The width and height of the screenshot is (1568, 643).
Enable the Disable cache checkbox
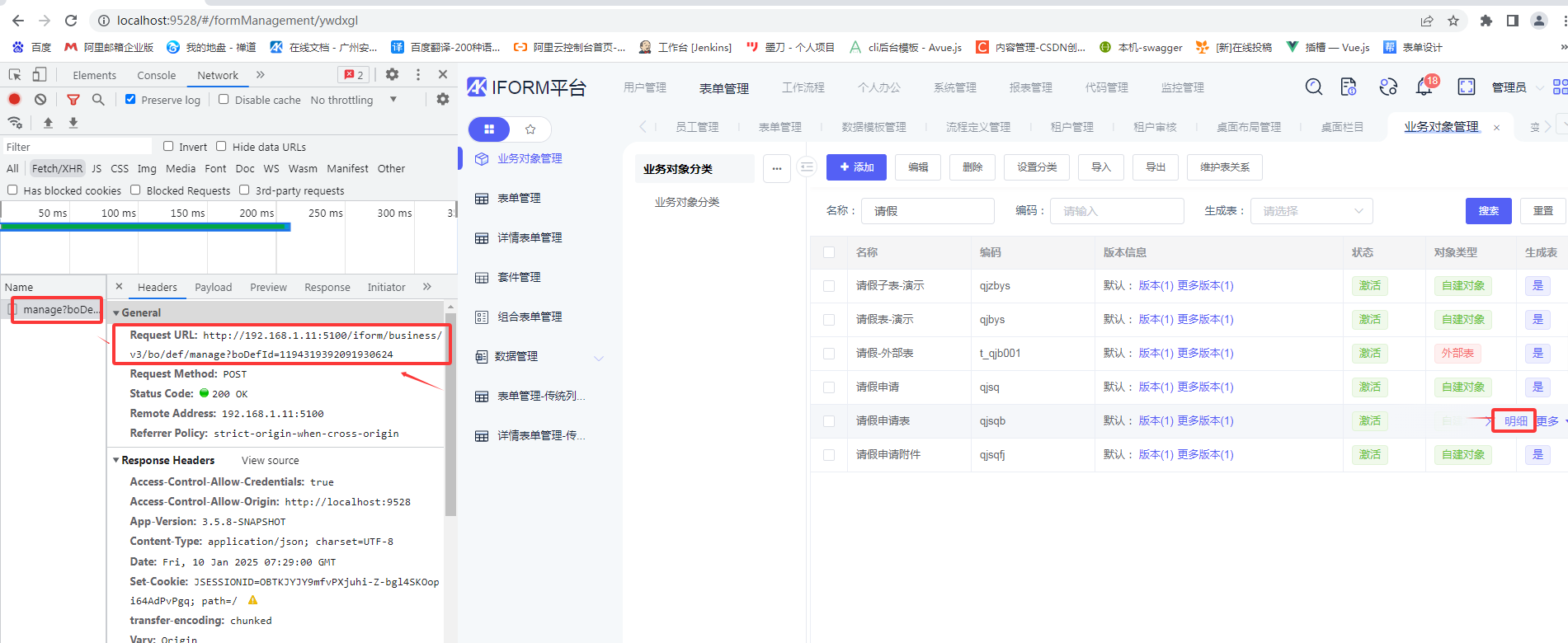[x=224, y=100]
